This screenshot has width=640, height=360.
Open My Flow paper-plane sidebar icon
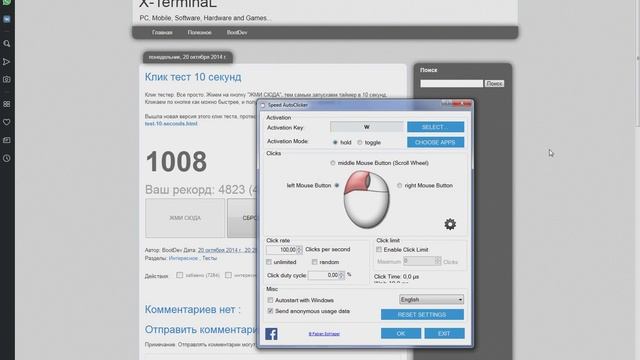[x=7, y=62]
